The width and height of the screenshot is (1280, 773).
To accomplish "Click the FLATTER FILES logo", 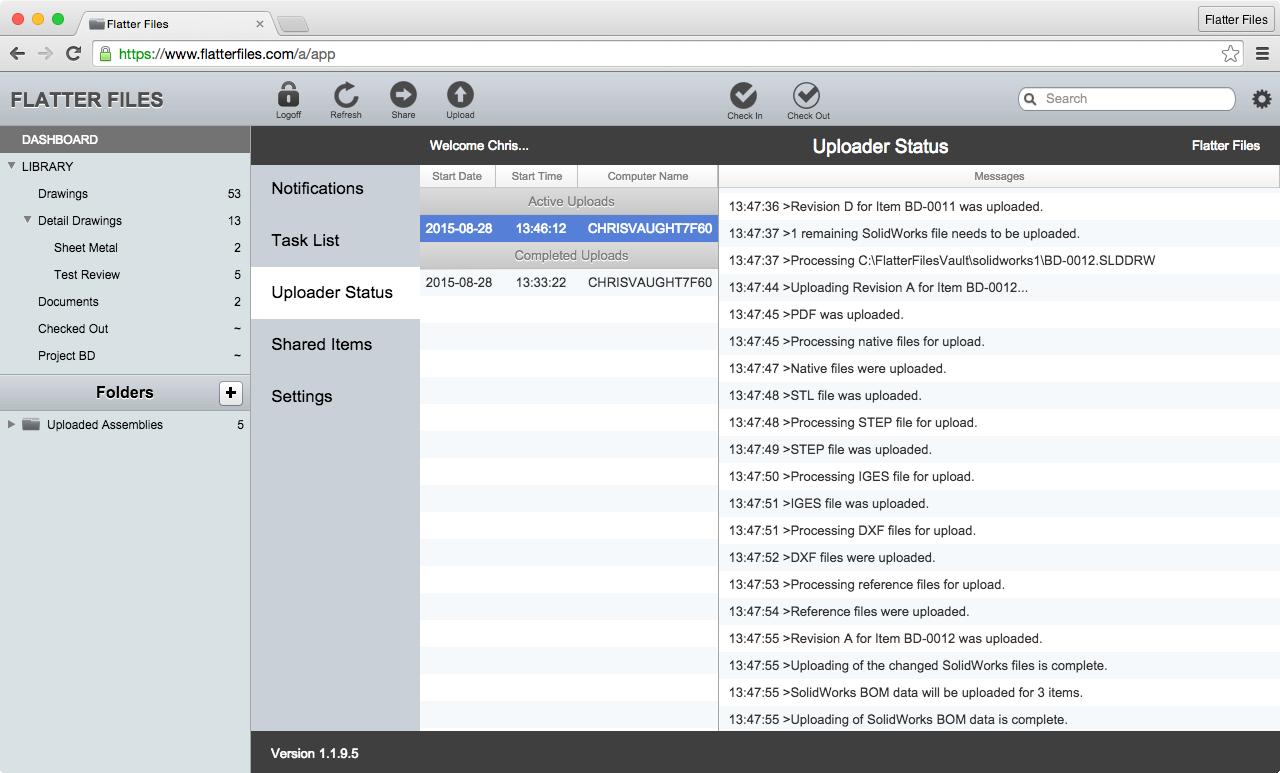I will tap(87, 100).
